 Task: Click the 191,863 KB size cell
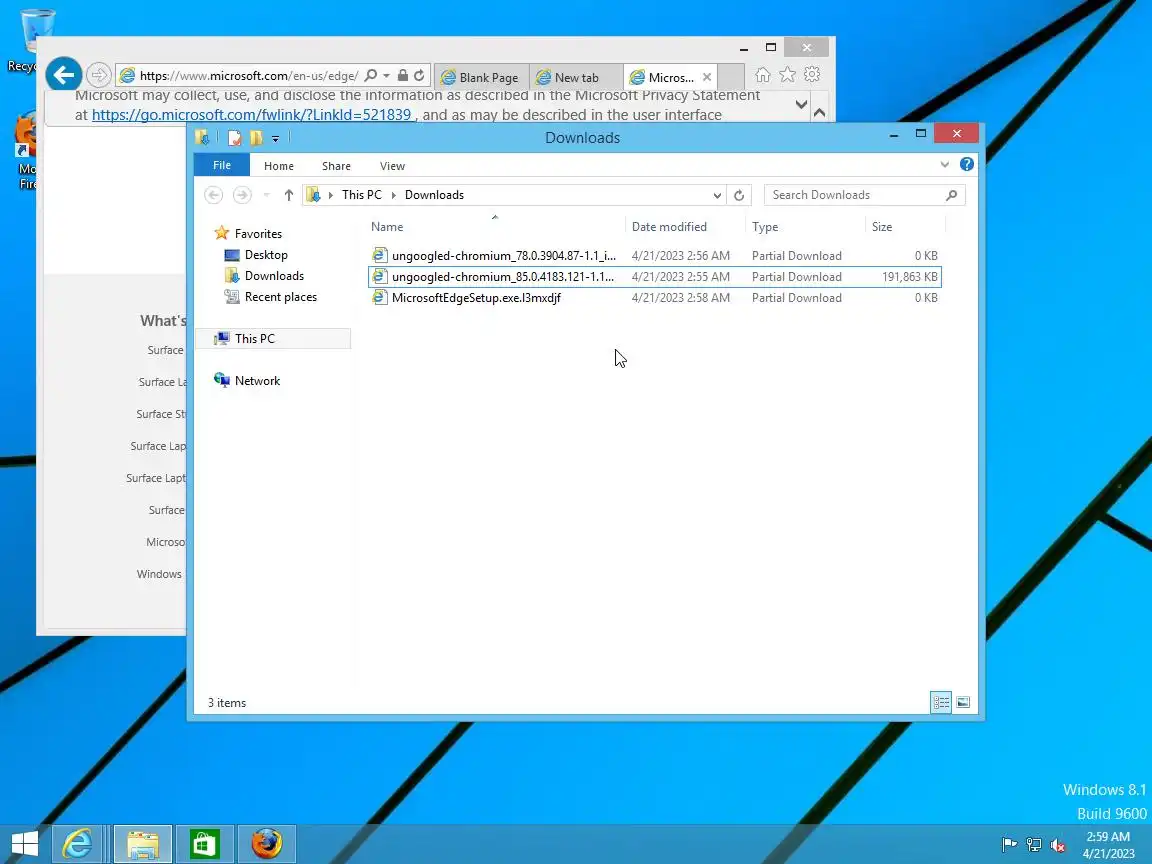910,277
